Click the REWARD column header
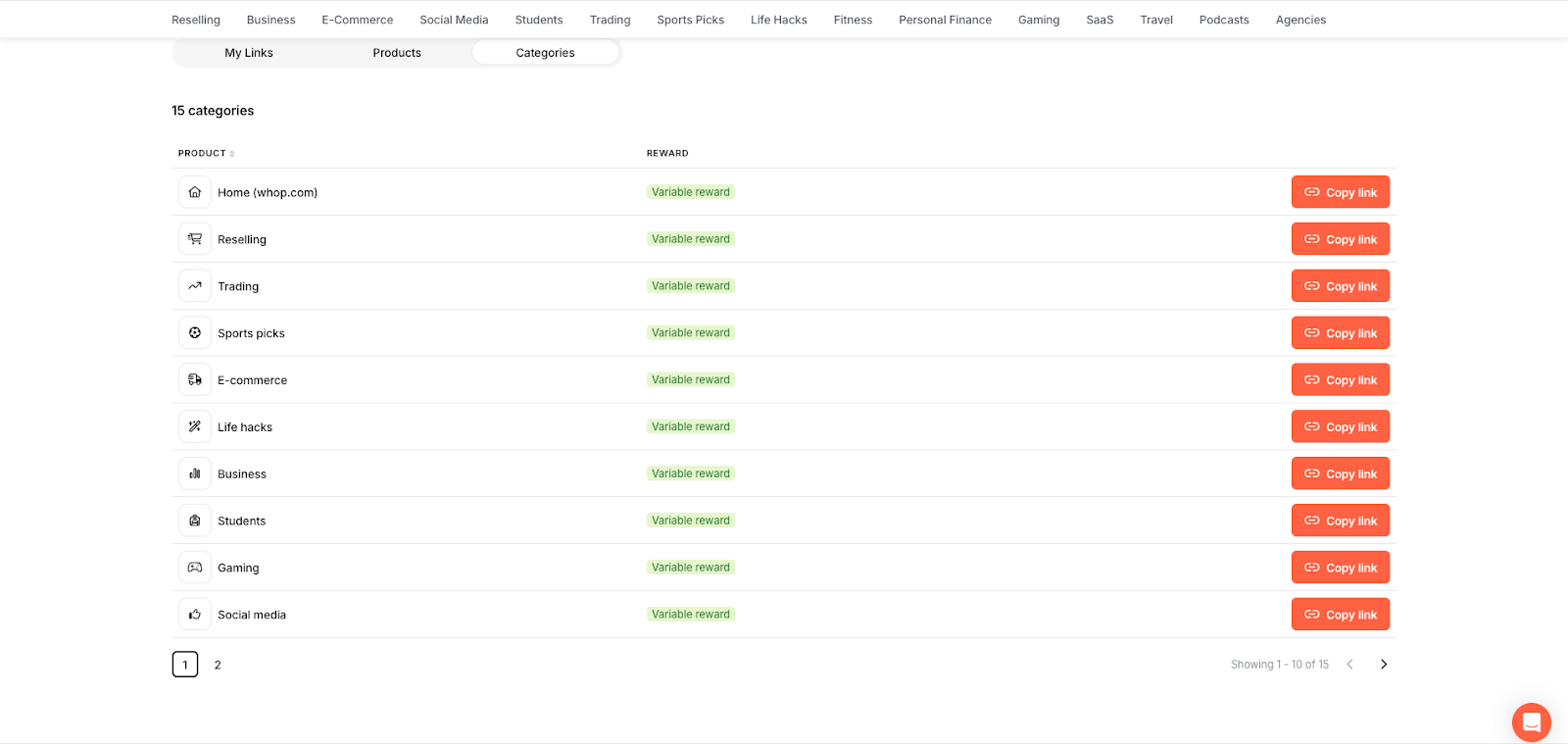 click(667, 153)
